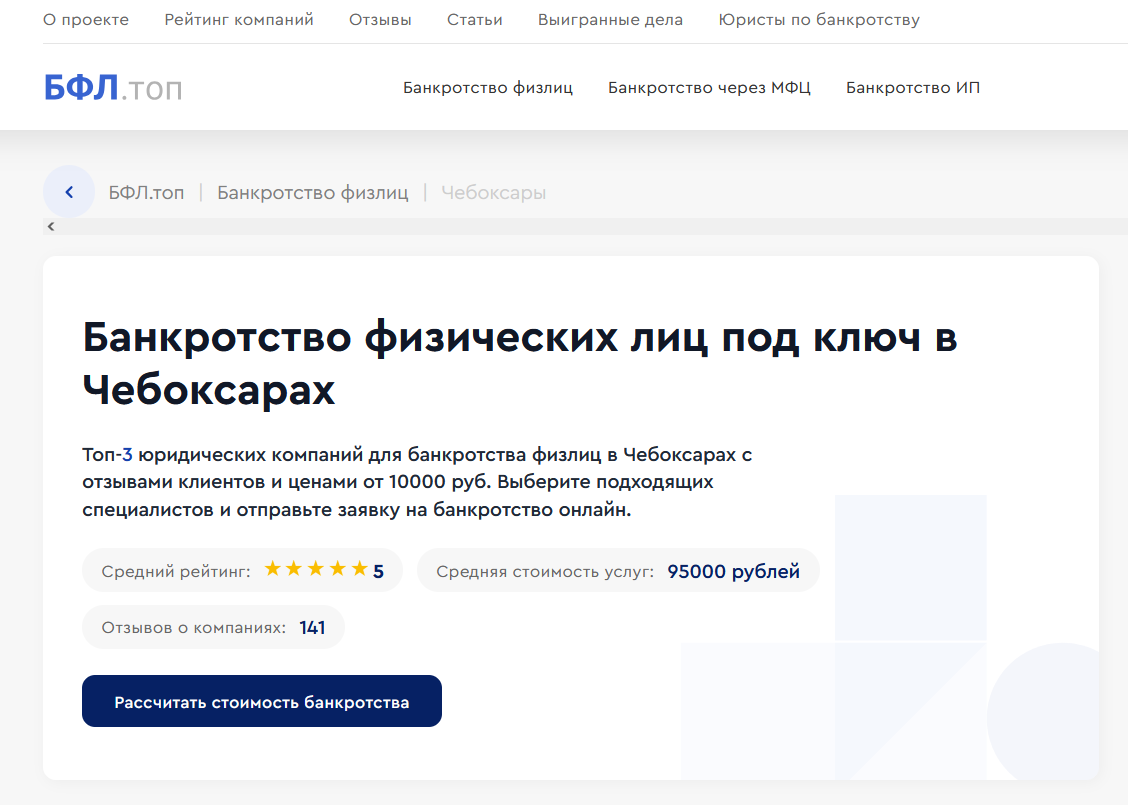Open the Выигранные дела page
Viewport: 1128px width, 805px height.
611,20
